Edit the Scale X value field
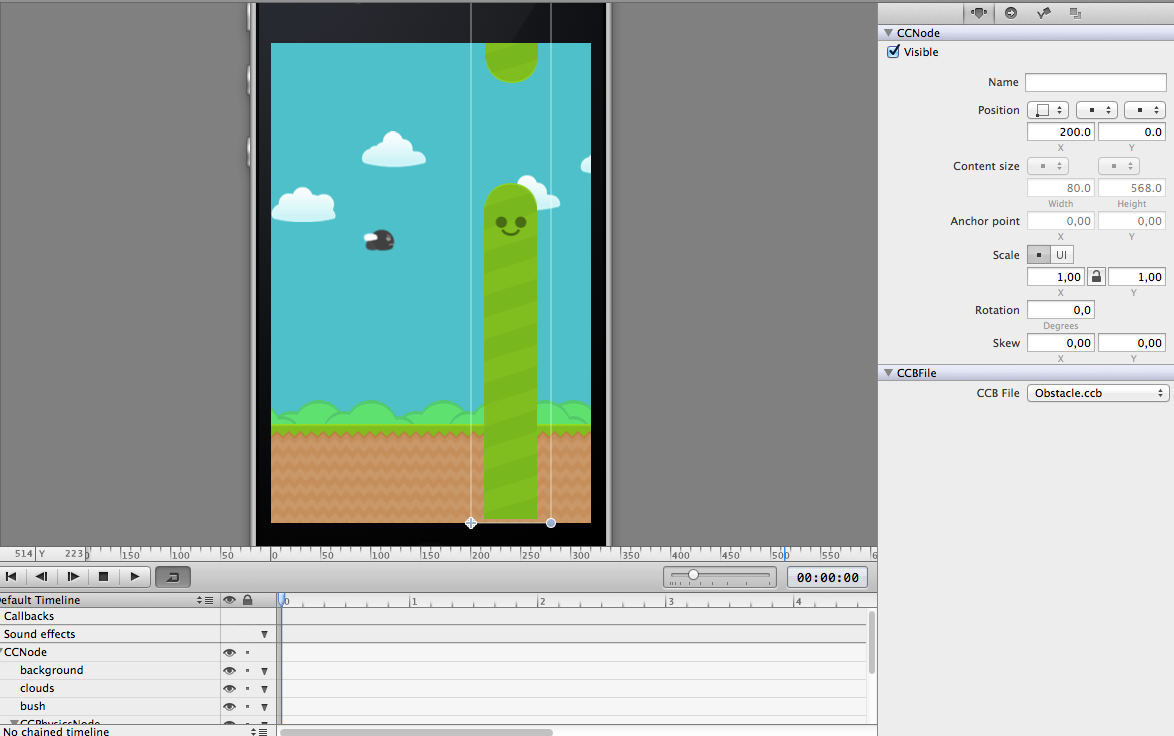Viewport: 1174px width, 736px height. (x=1056, y=277)
